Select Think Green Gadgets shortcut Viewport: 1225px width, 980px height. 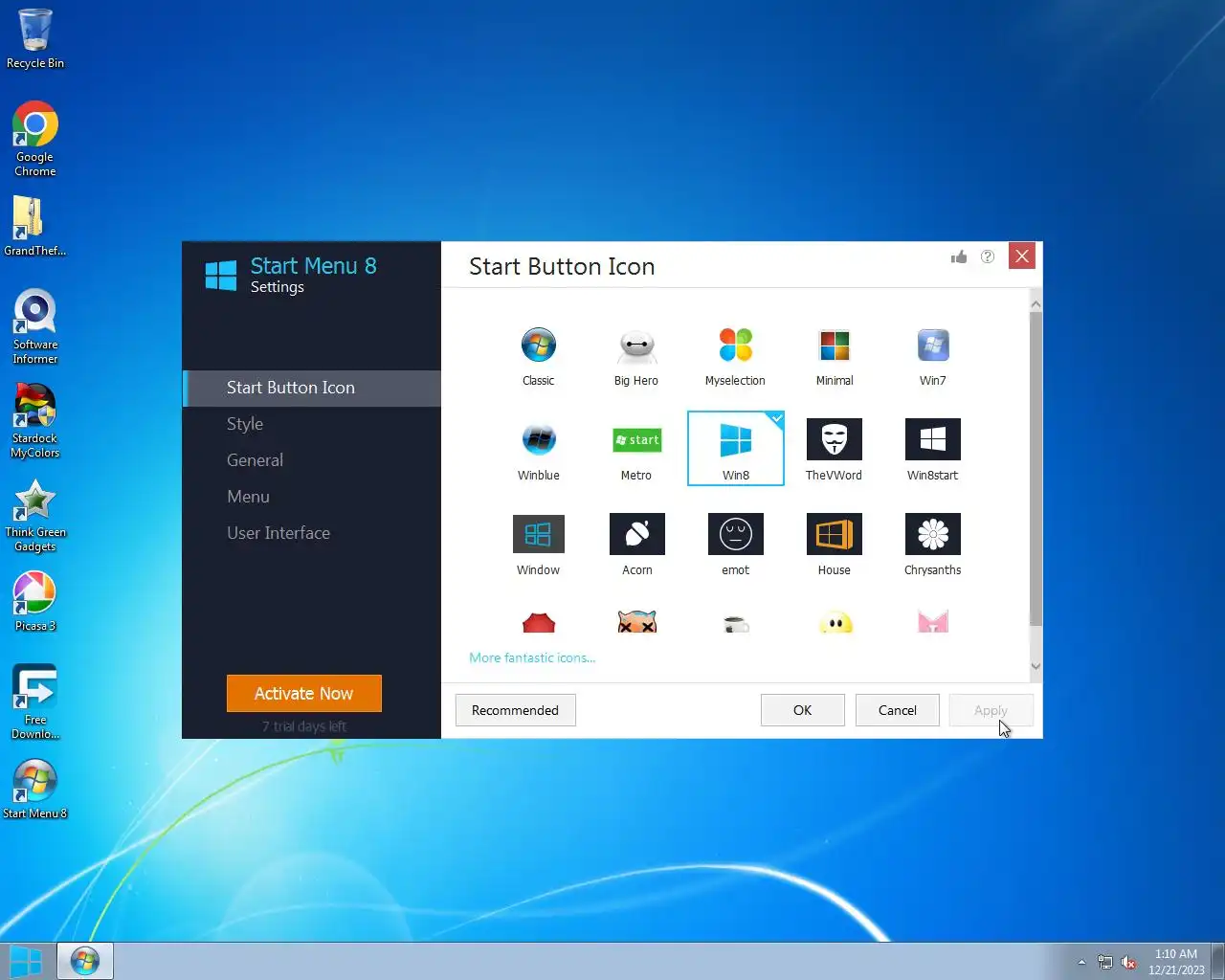(35, 514)
